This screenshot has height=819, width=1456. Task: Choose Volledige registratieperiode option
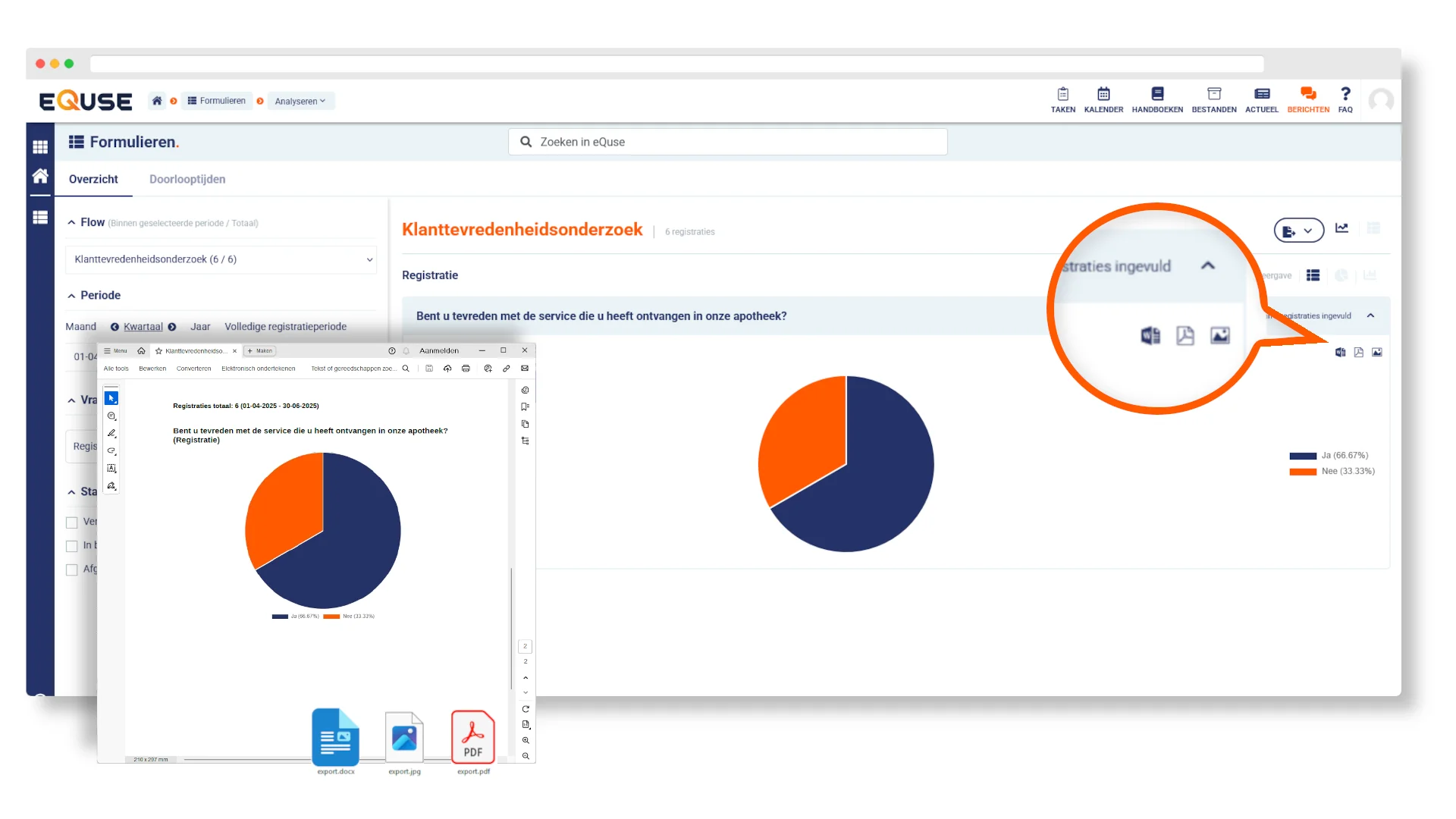(x=285, y=327)
